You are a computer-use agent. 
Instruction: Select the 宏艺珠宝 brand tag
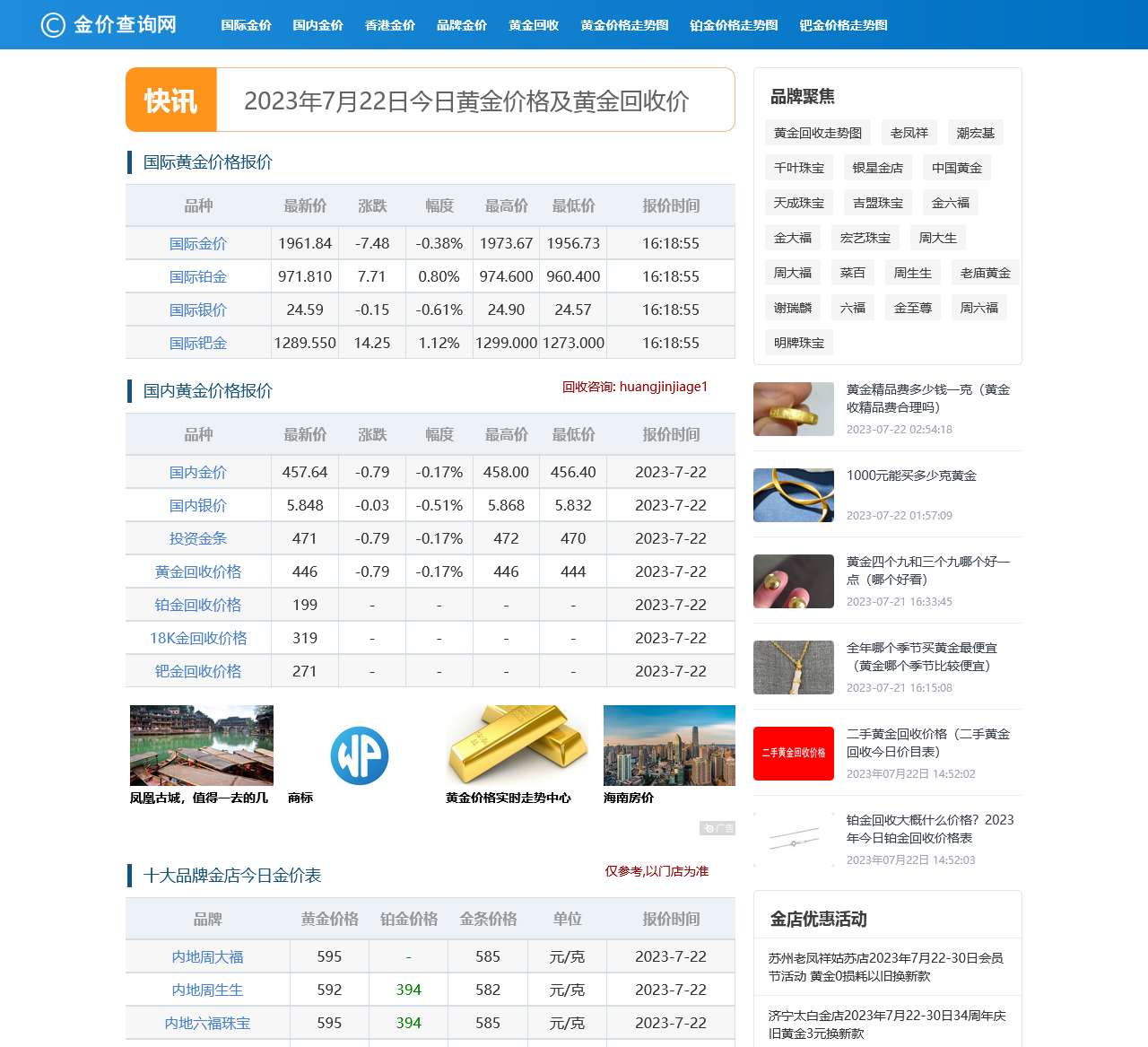click(865, 238)
